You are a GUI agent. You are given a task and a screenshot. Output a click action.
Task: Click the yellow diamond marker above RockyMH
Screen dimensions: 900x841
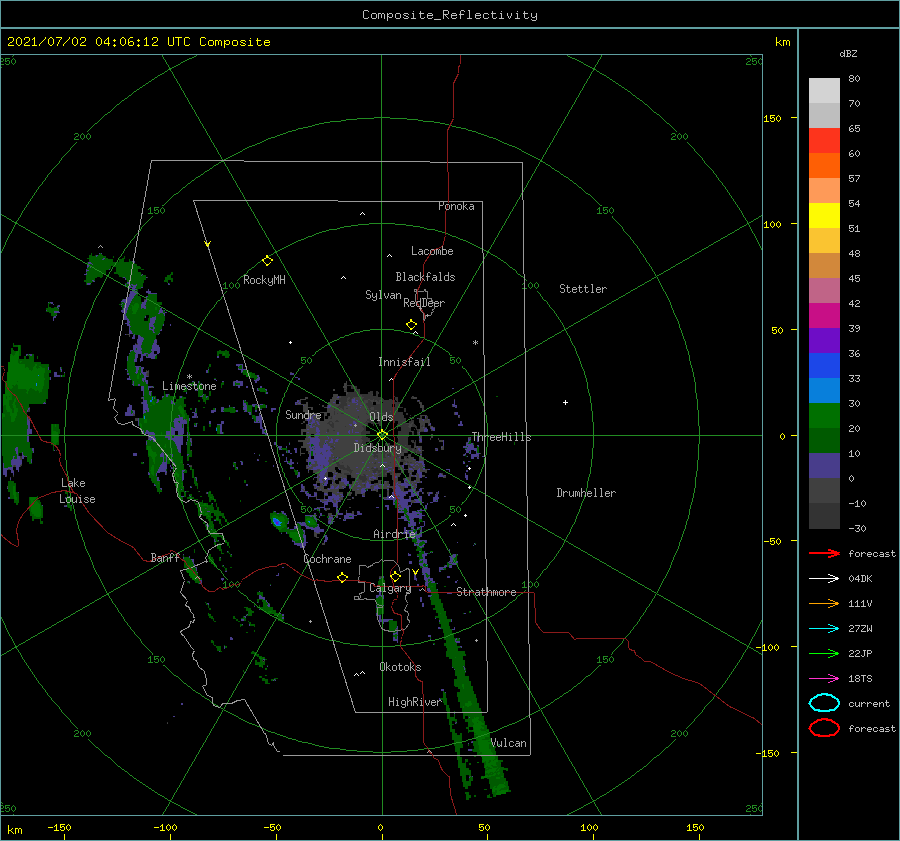point(267,261)
